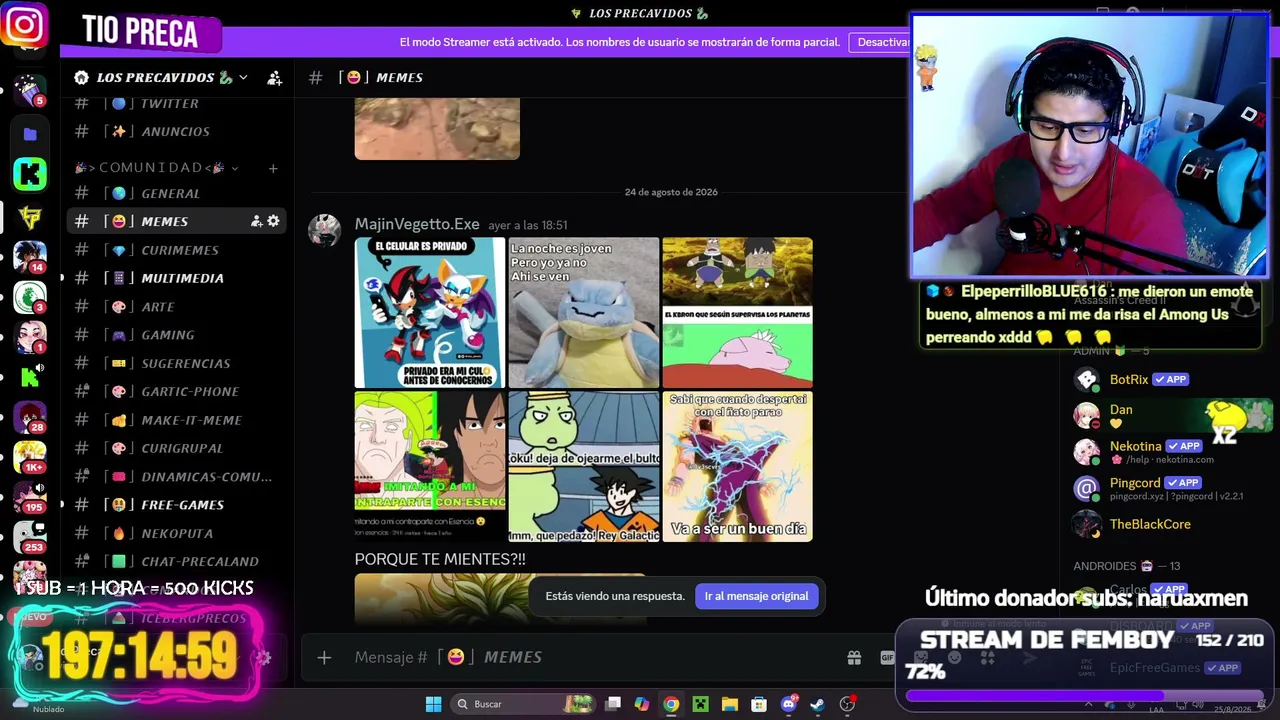The image size is (1280, 720).
Task: Open the Blastoise plush meme image
Action: click(584, 313)
